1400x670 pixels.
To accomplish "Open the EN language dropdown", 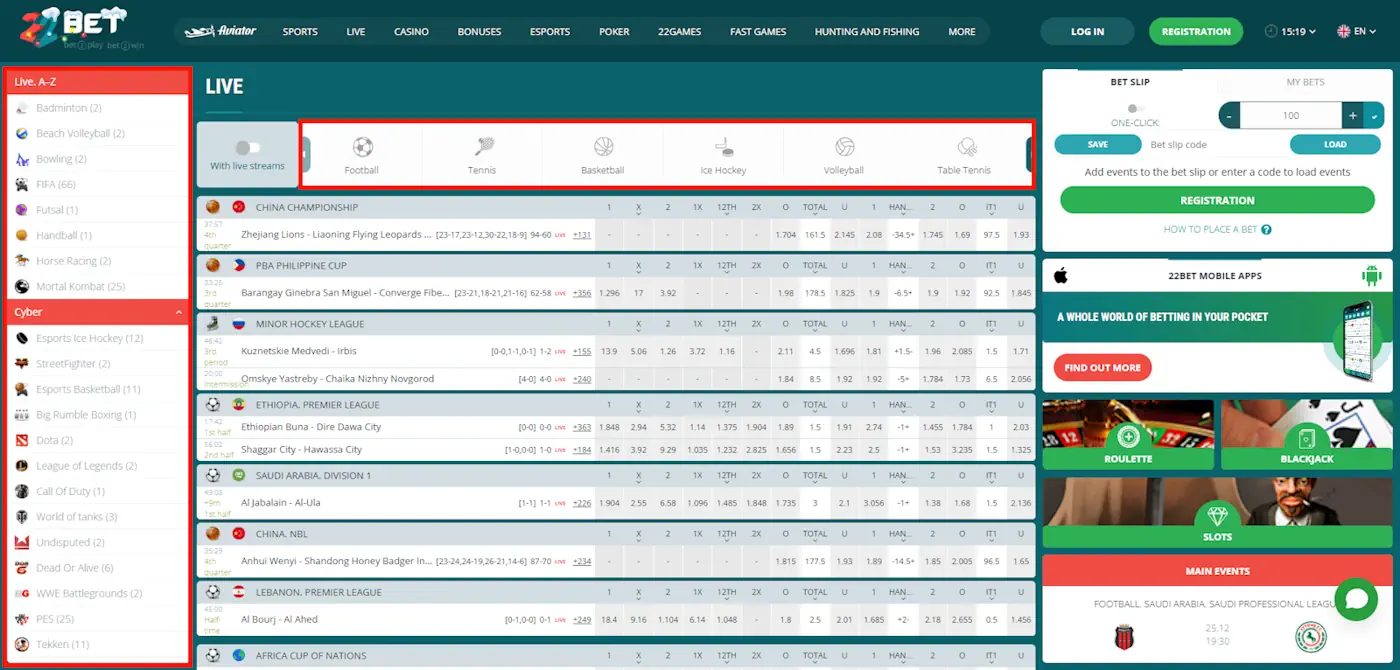I will pyautogui.click(x=1356, y=31).
